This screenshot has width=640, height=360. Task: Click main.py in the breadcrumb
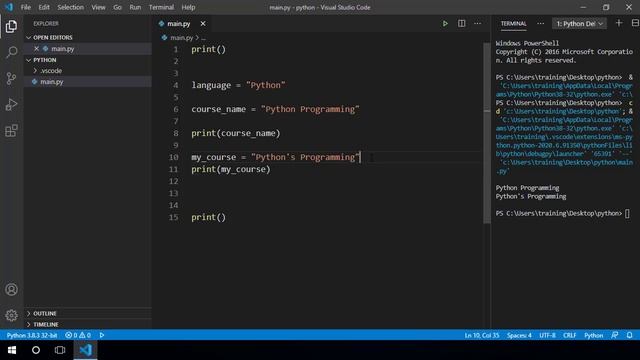tap(181, 38)
